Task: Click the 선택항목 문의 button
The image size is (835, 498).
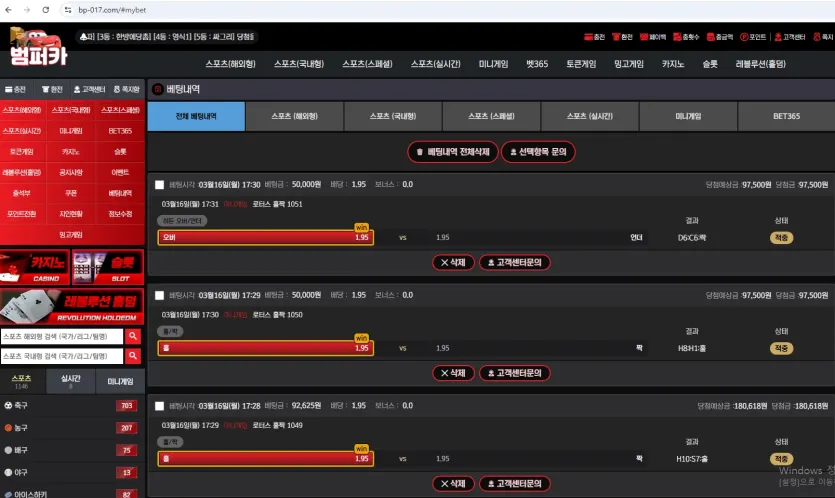Action: (x=538, y=152)
